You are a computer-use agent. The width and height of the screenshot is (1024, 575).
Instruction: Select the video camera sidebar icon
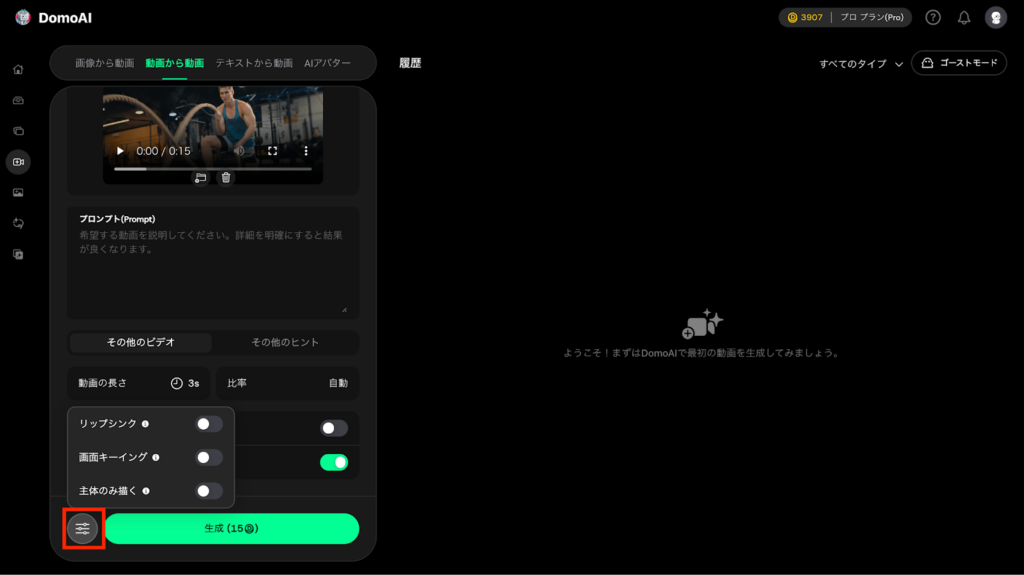coord(18,162)
